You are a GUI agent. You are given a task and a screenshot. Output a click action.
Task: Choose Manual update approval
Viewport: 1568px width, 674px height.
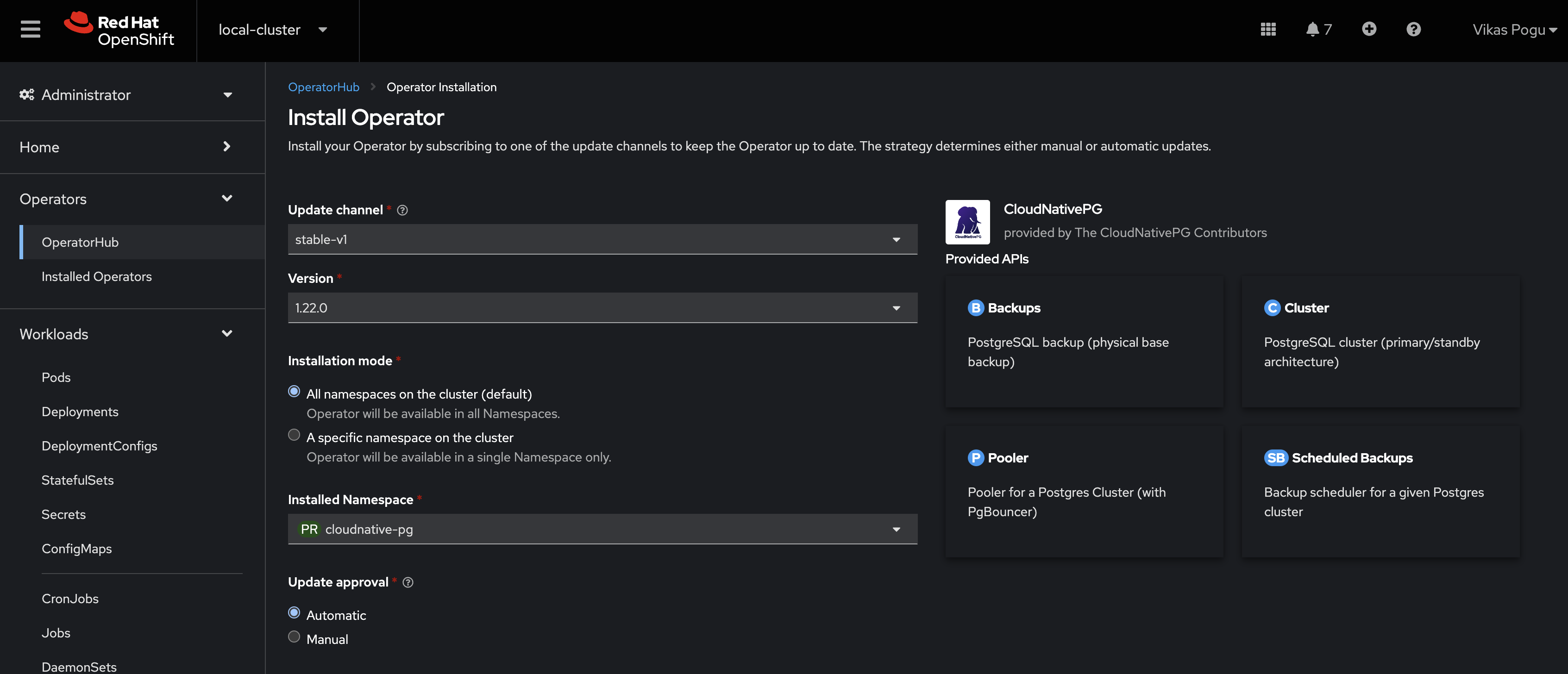(x=294, y=637)
